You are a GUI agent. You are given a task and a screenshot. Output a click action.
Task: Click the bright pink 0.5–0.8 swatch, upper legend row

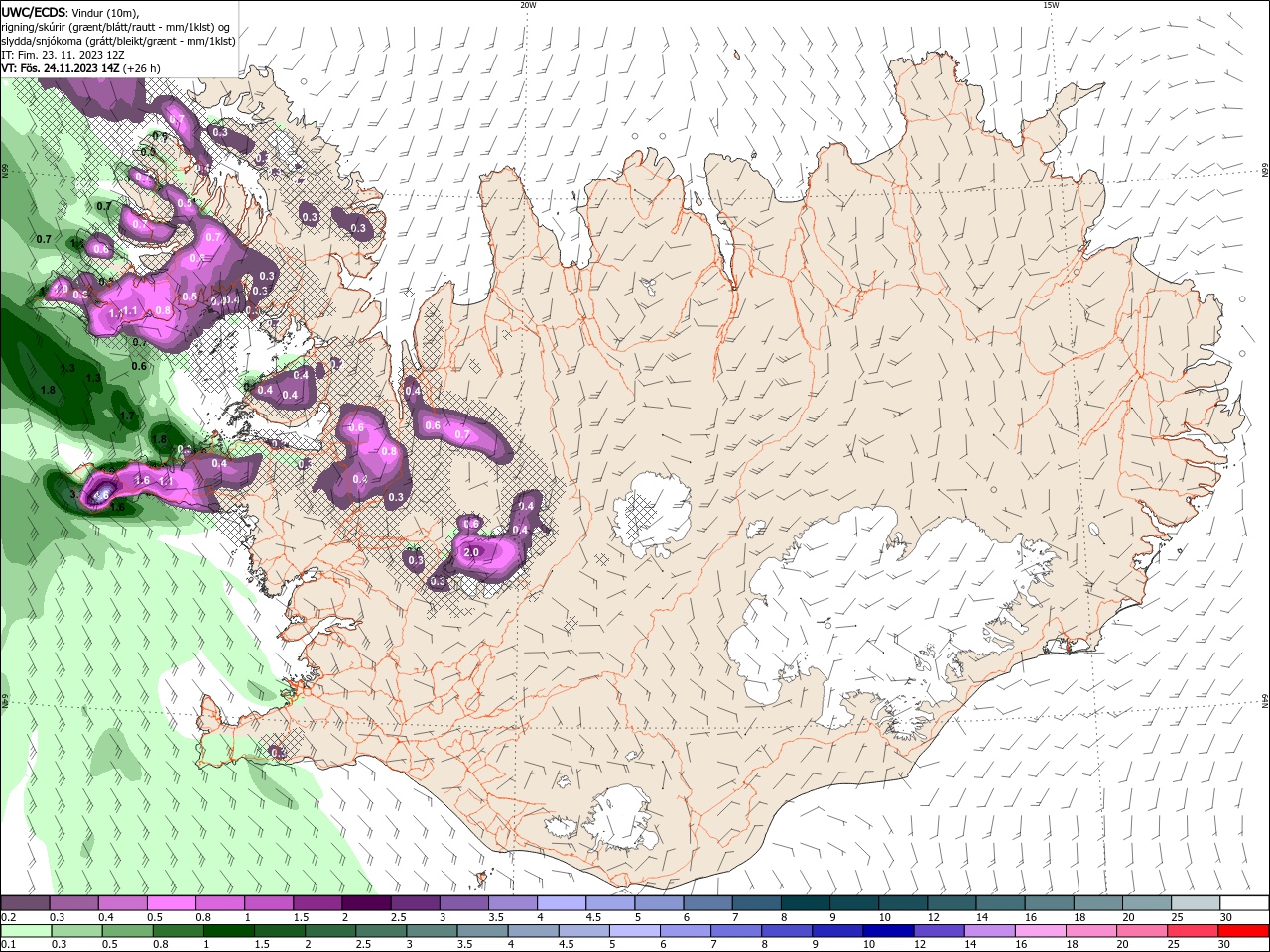point(172,903)
